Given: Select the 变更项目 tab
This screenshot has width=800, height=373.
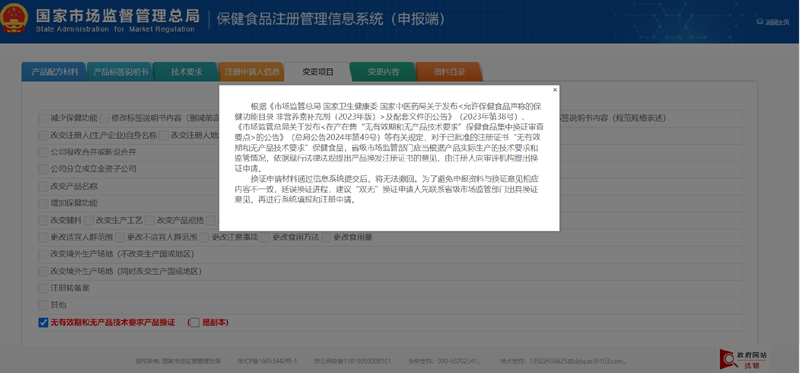Looking at the screenshot, I should pyautogui.click(x=317, y=72).
